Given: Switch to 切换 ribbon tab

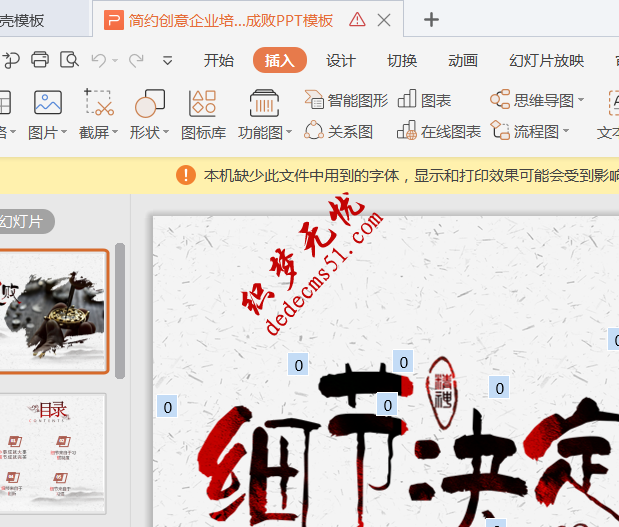Looking at the screenshot, I should coord(402,60).
